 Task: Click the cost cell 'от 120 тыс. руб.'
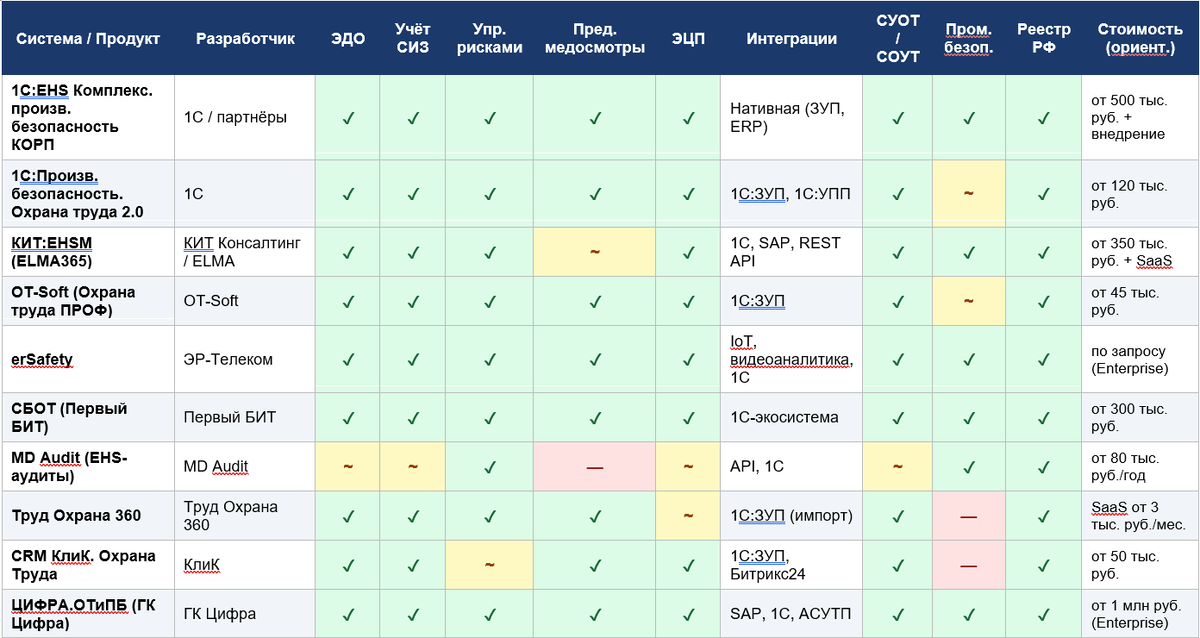tap(1141, 194)
